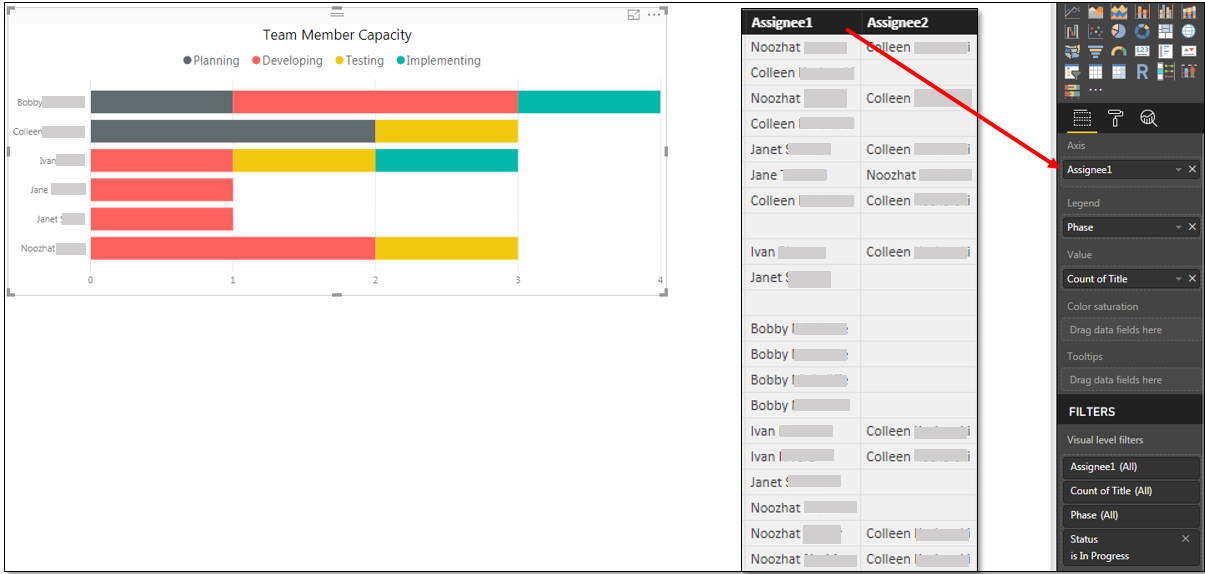Choose Line and clustered column chart
The height and width of the screenshot is (574, 1205).
coord(1165,11)
